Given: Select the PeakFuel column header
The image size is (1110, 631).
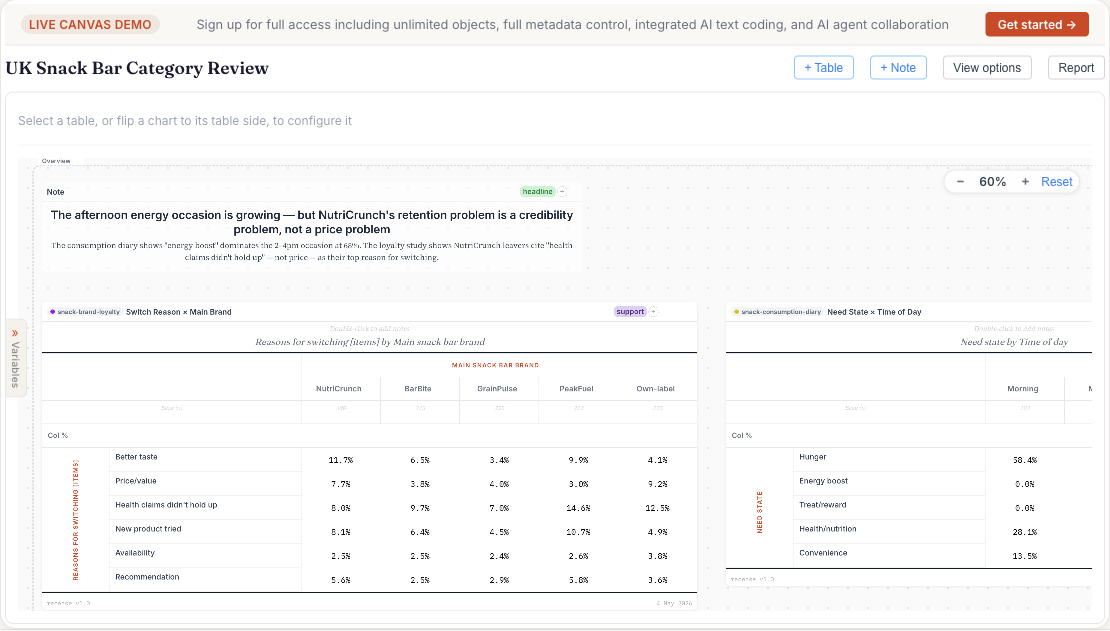Looking at the screenshot, I should pyautogui.click(x=576, y=389).
